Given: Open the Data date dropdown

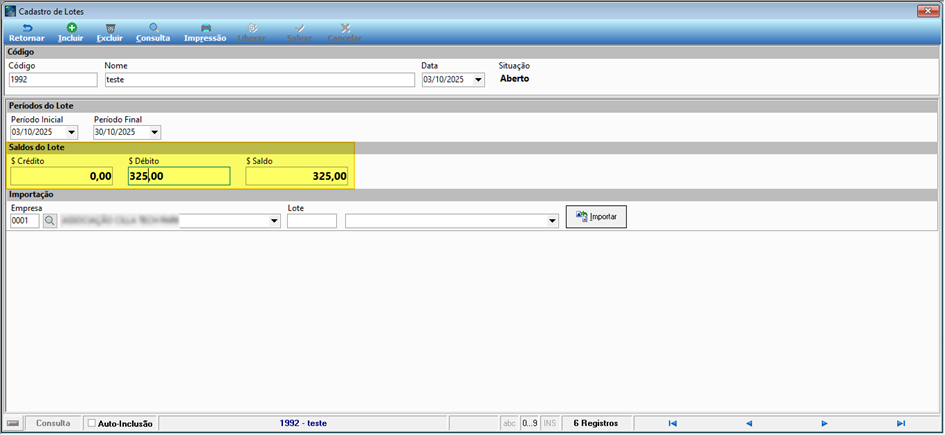Looking at the screenshot, I should click(479, 80).
